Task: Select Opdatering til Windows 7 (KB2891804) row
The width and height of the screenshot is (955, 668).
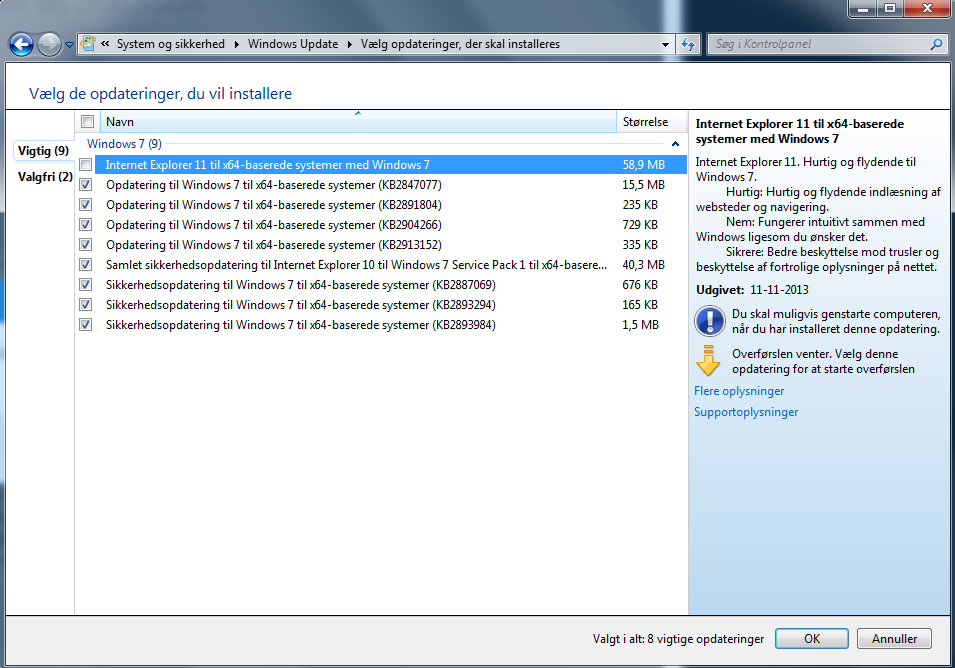Action: pos(390,205)
